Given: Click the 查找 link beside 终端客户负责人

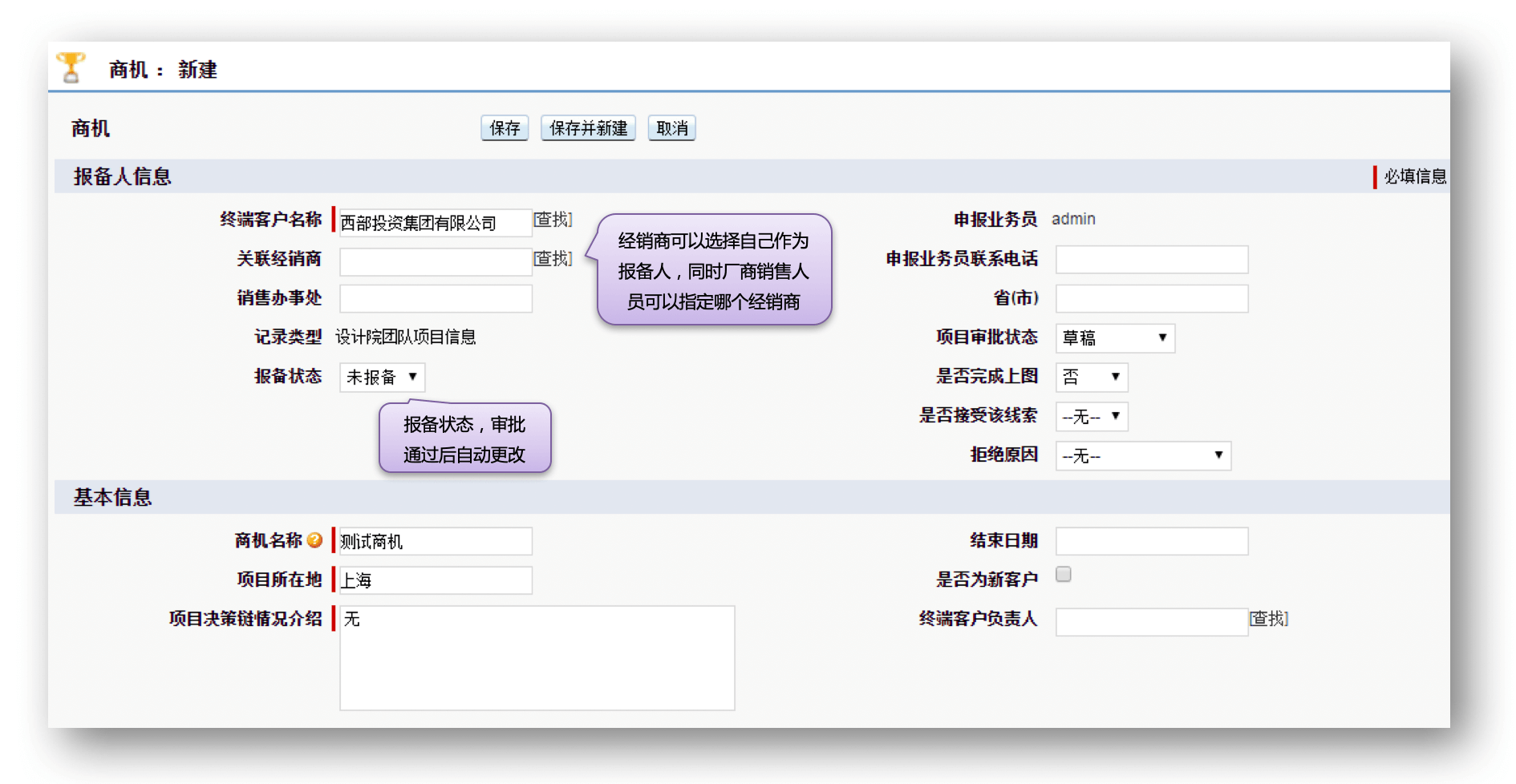Looking at the screenshot, I should 1269,619.
